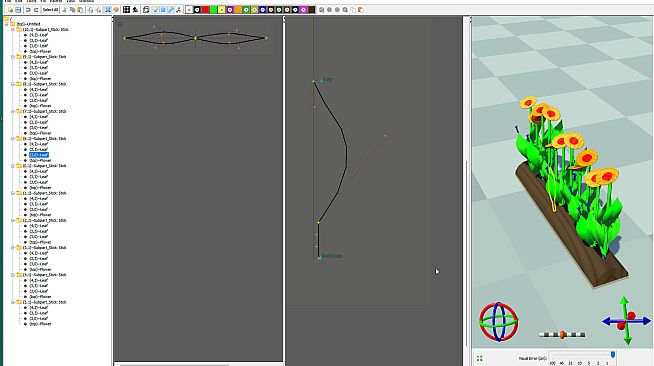This screenshot has width=654, height=366.
Task: Click the green fit-view icon below the 3D viewport
Action: [x=480, y=358]
